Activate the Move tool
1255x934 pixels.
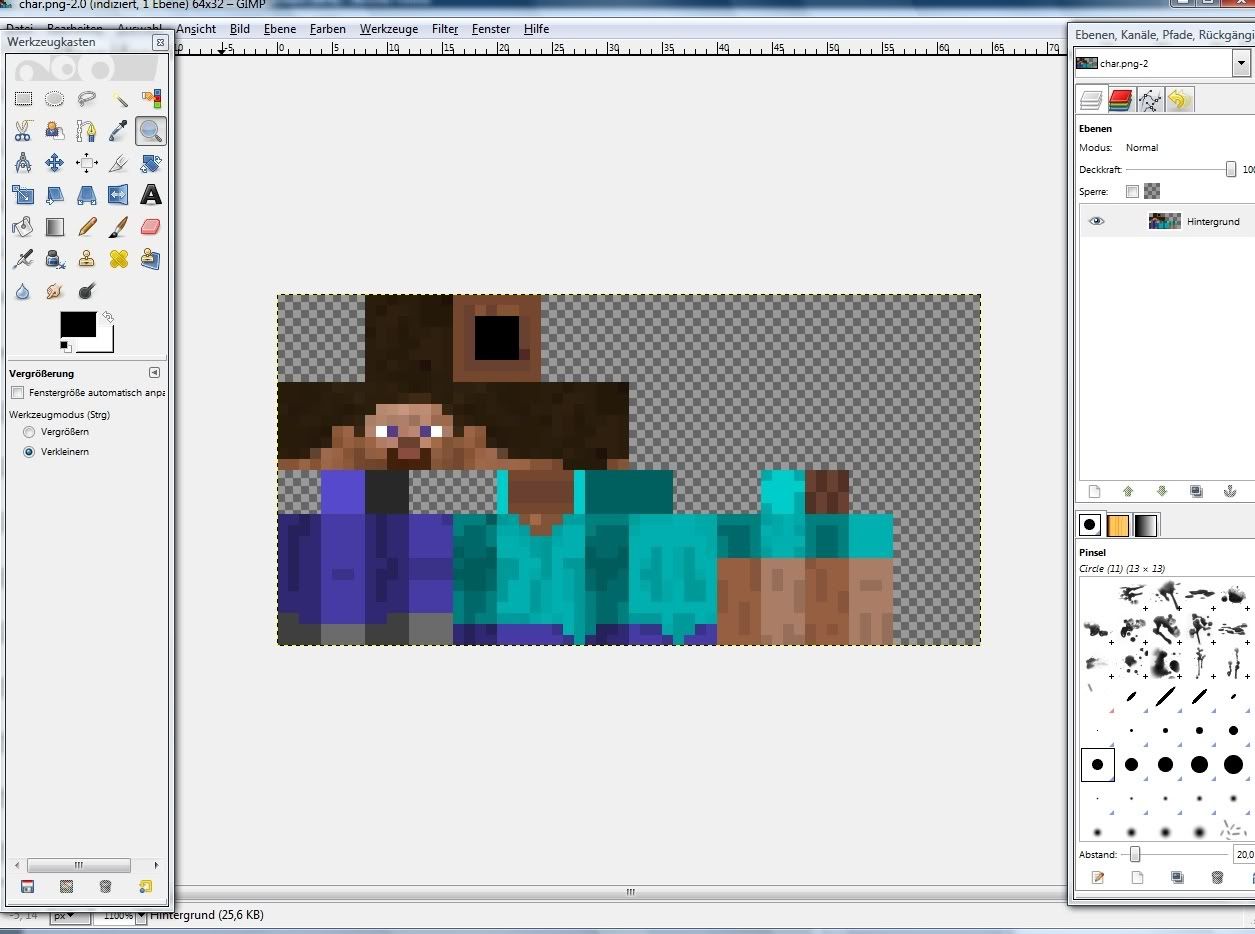55,163
